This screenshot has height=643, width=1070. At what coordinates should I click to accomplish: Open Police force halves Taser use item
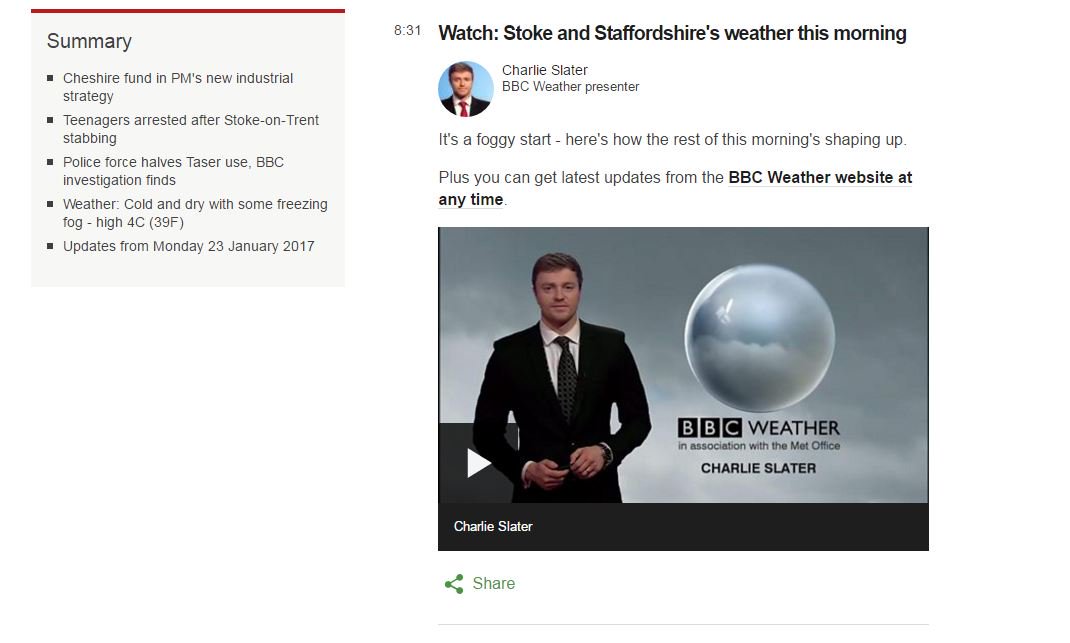[x=173, y=171]
